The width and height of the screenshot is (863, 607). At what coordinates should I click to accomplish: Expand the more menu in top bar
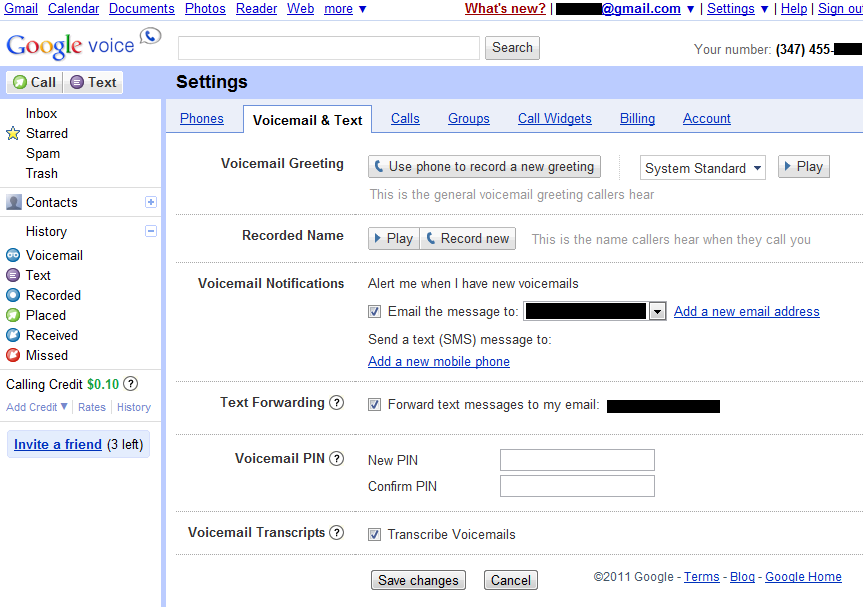pyautogui.click(x=345, y=9)
